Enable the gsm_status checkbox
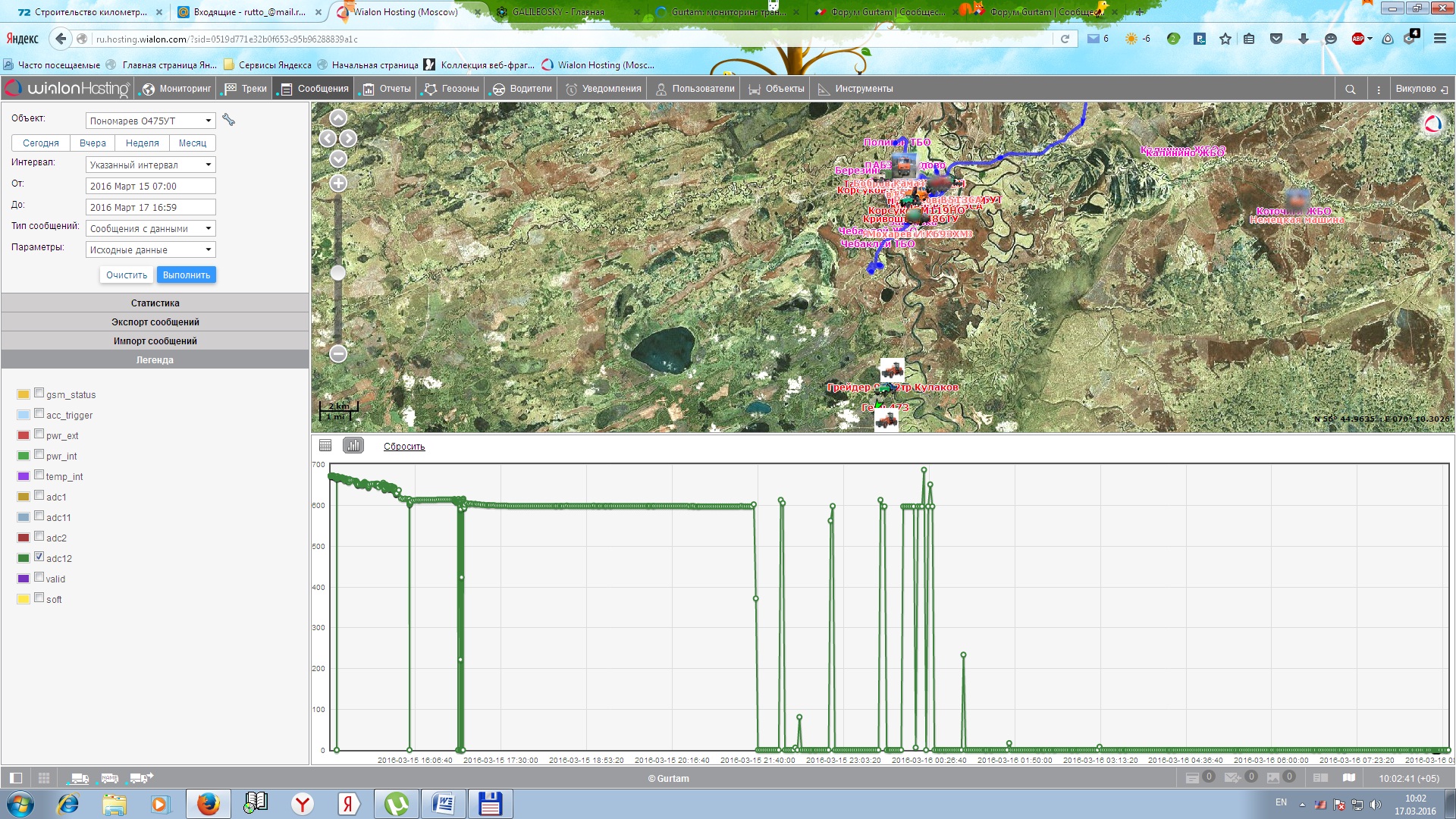The height and width of the screenshot is (819, 1456). point(39,393)
